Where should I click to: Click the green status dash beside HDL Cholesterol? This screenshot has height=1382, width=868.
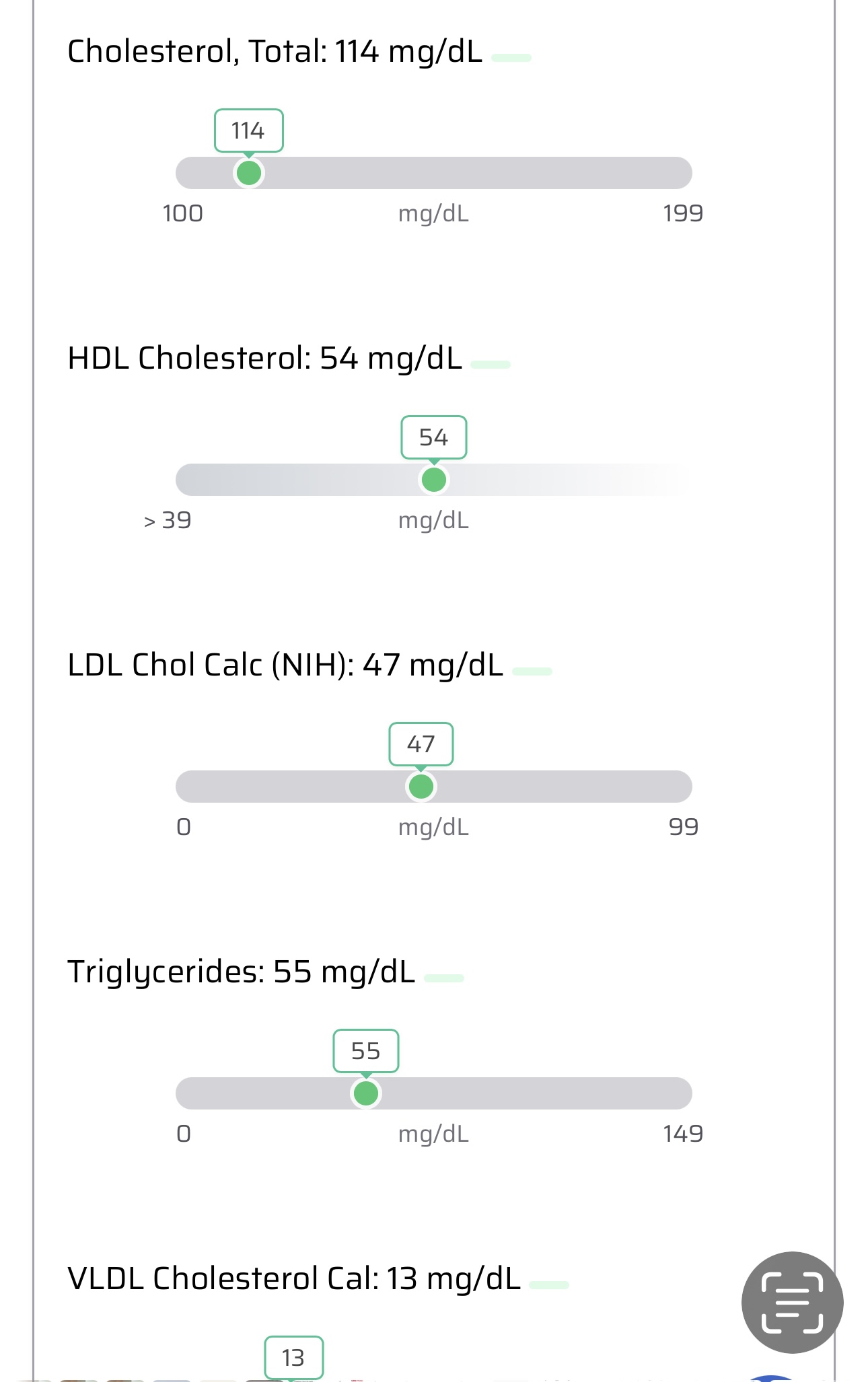click(x=491, y=365)
